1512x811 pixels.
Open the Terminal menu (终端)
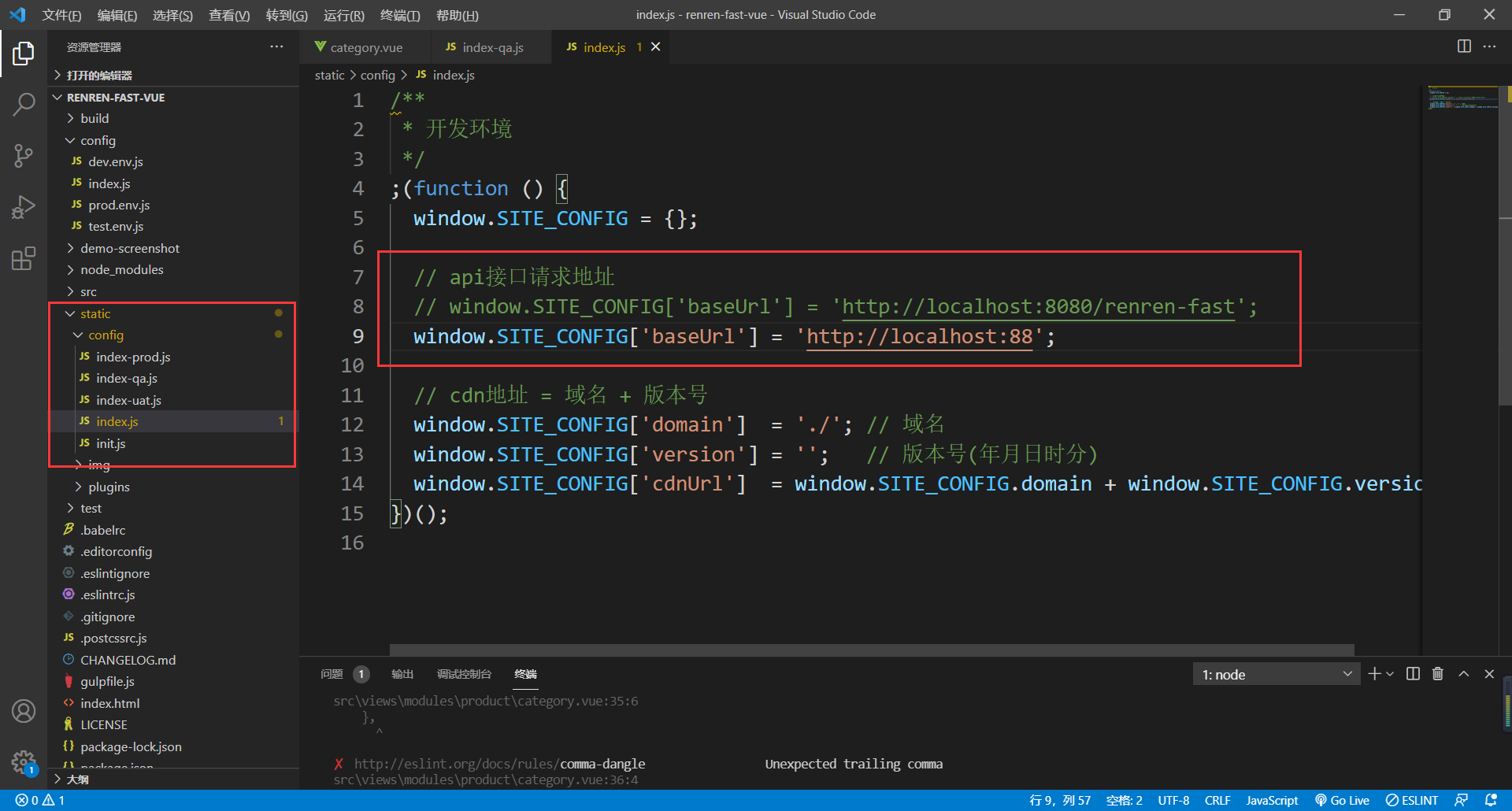coord(400,15)
